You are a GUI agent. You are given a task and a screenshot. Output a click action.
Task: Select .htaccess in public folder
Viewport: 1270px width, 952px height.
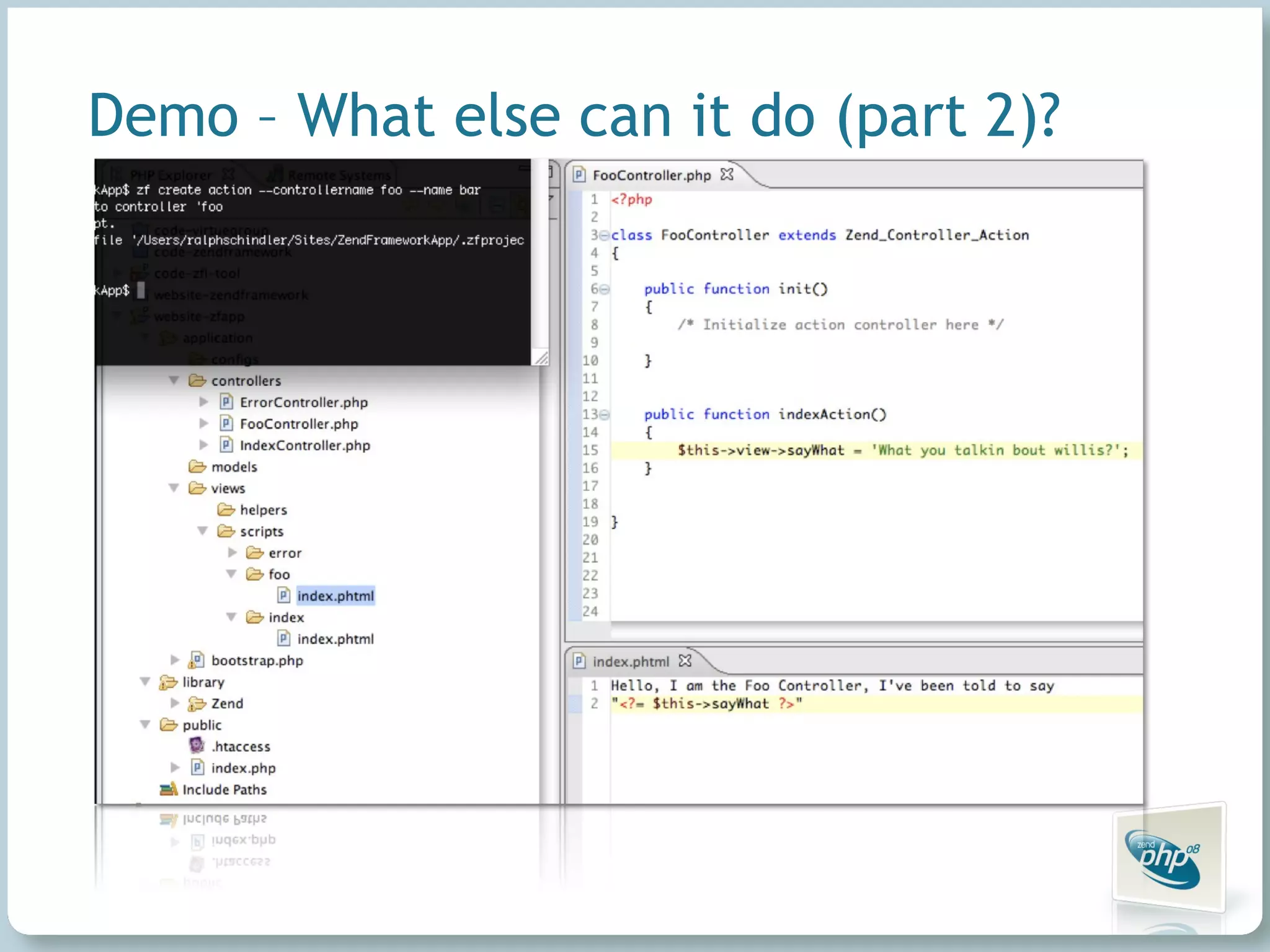click(241, 746)
